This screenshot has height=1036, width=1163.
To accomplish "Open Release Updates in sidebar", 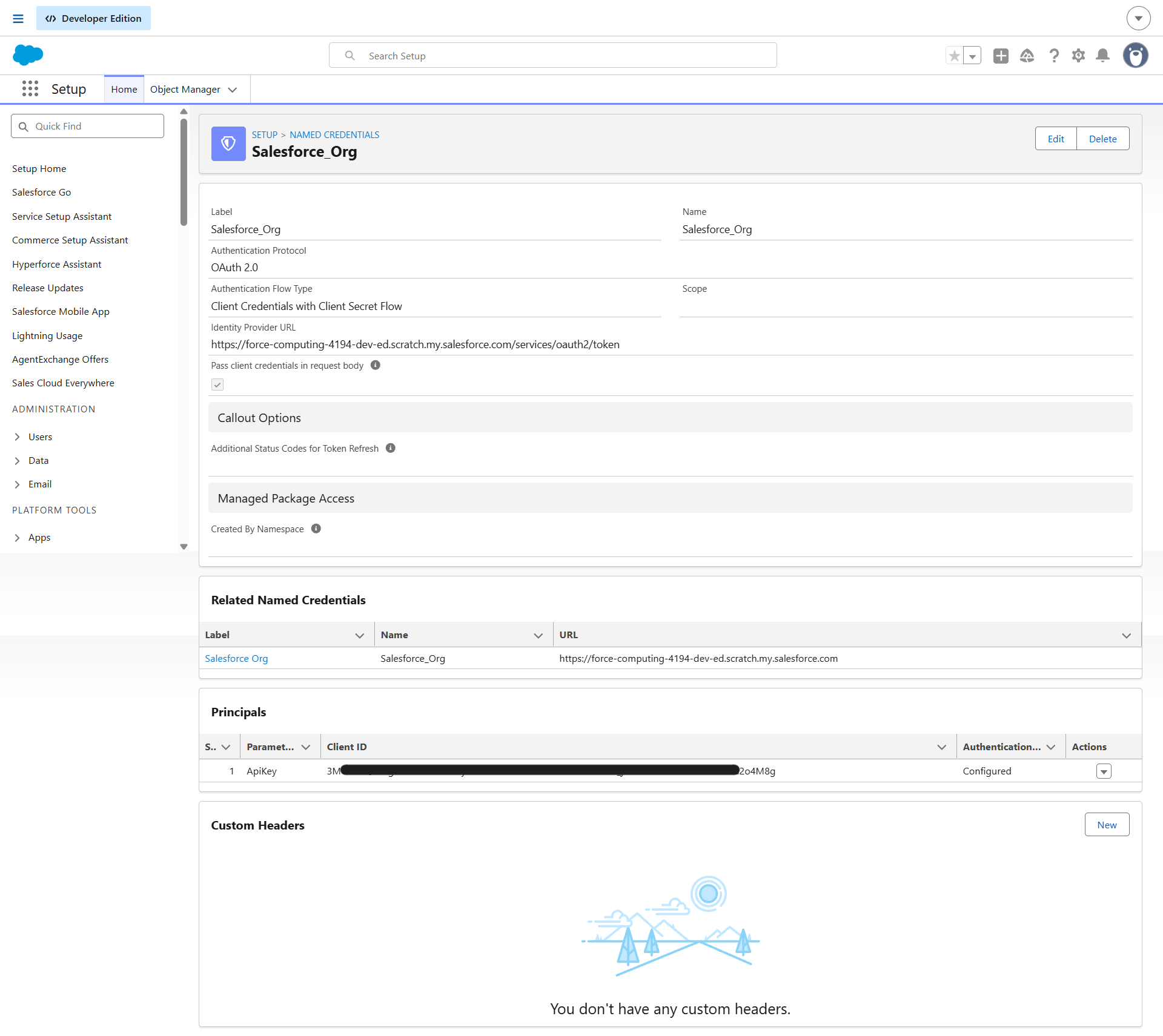I will [48, 288].
